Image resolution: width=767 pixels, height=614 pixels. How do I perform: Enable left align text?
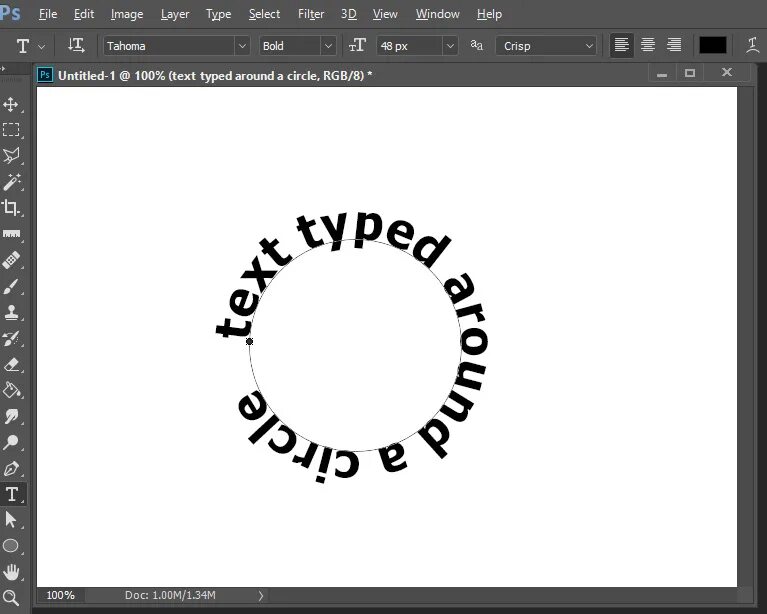click(621, 45)
